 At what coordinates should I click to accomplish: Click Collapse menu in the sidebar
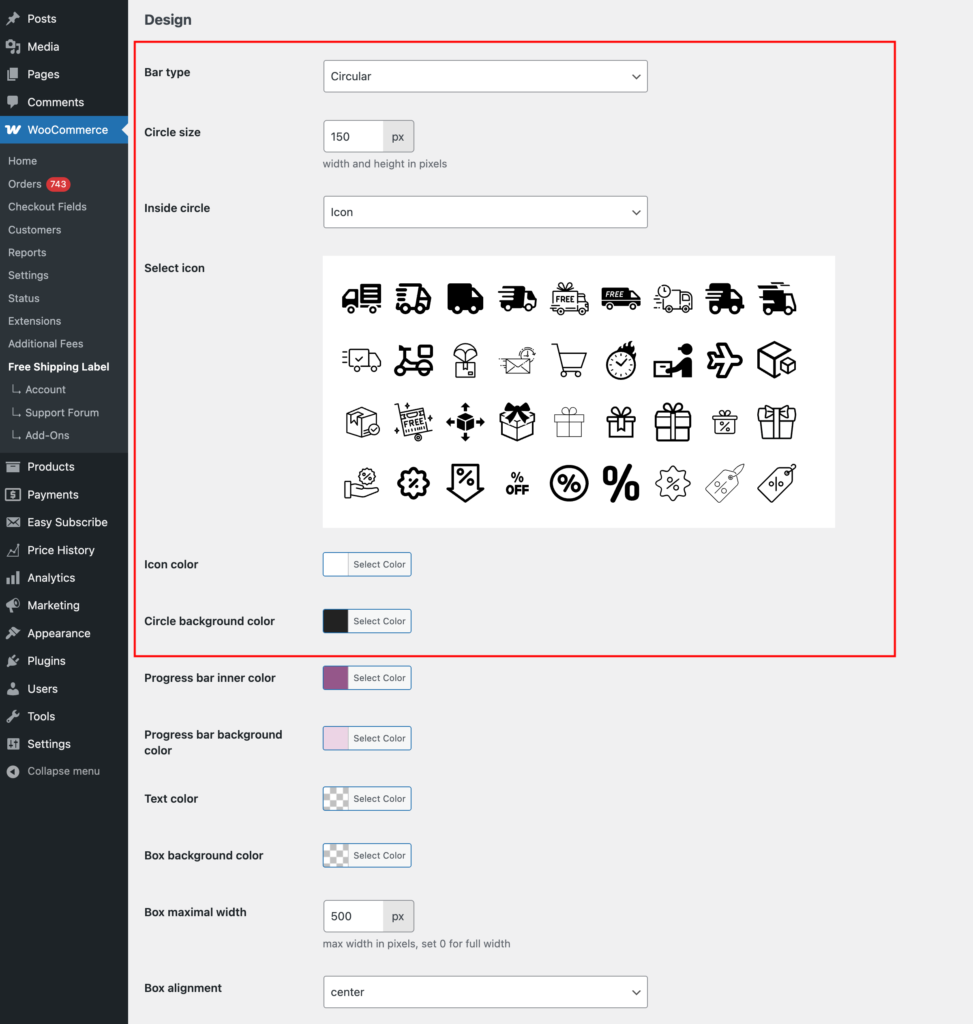[x=63, y=772]
